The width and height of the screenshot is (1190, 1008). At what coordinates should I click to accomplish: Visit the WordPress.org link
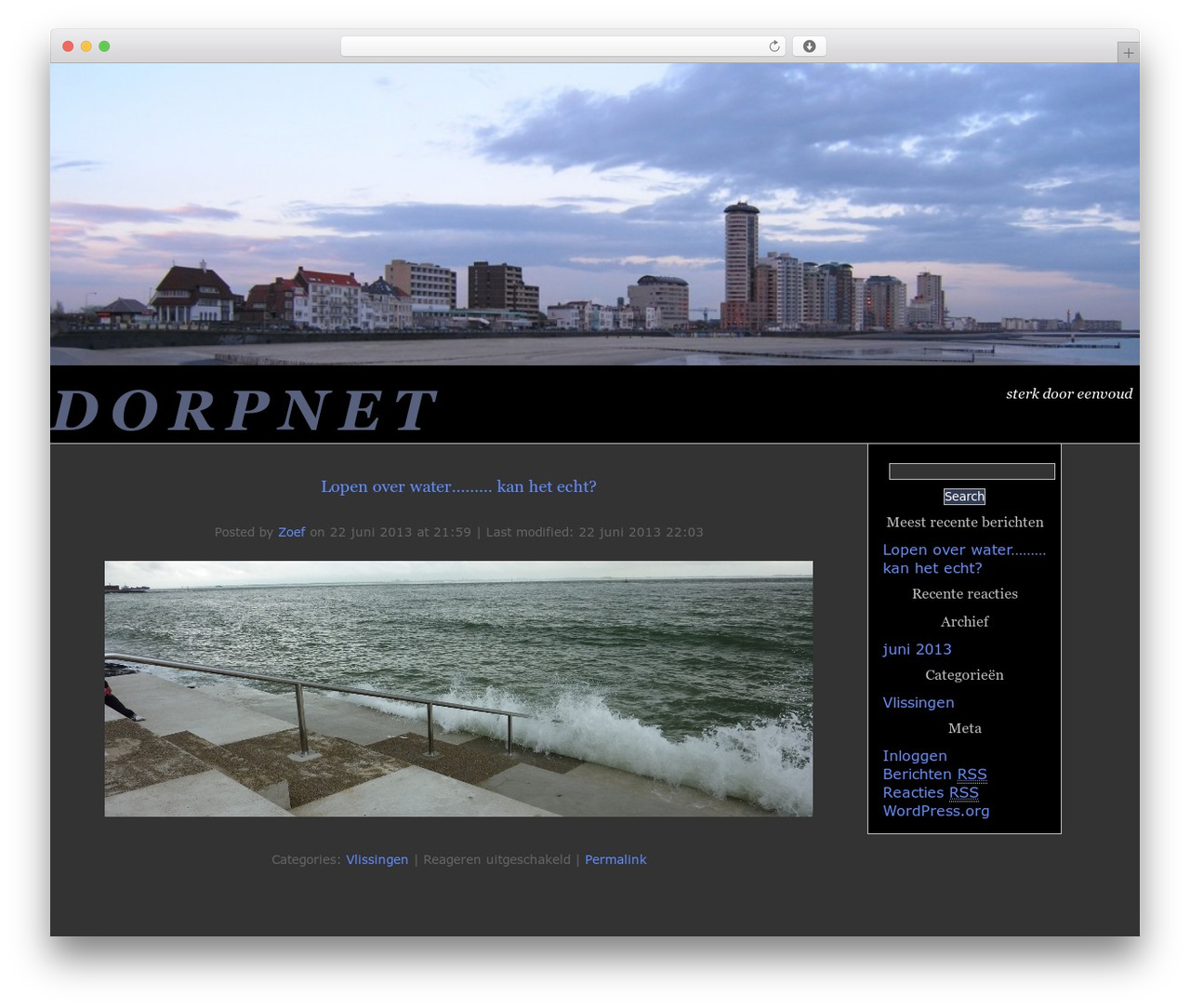click(x=936, y=811)
